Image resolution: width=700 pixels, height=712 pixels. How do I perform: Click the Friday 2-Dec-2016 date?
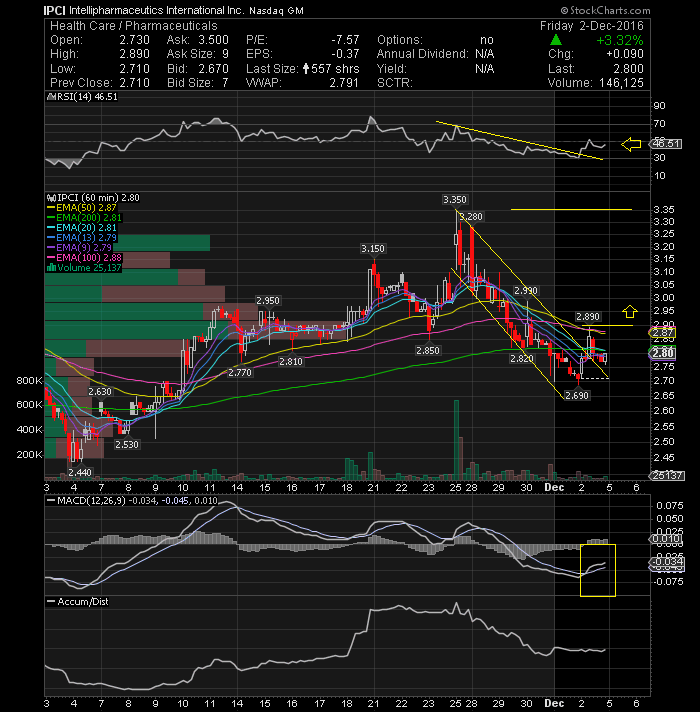point(592,26)
